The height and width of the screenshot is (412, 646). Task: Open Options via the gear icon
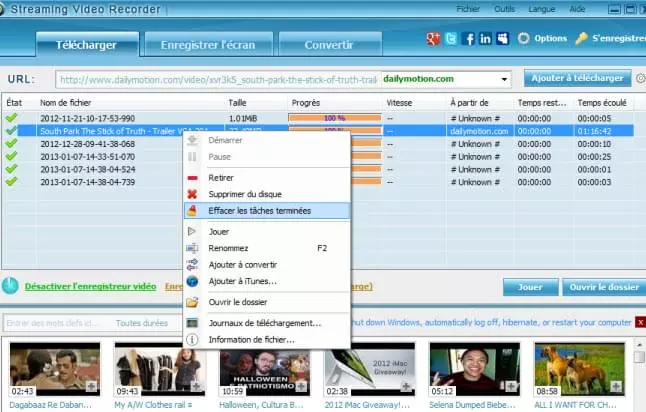click(523, 38)
